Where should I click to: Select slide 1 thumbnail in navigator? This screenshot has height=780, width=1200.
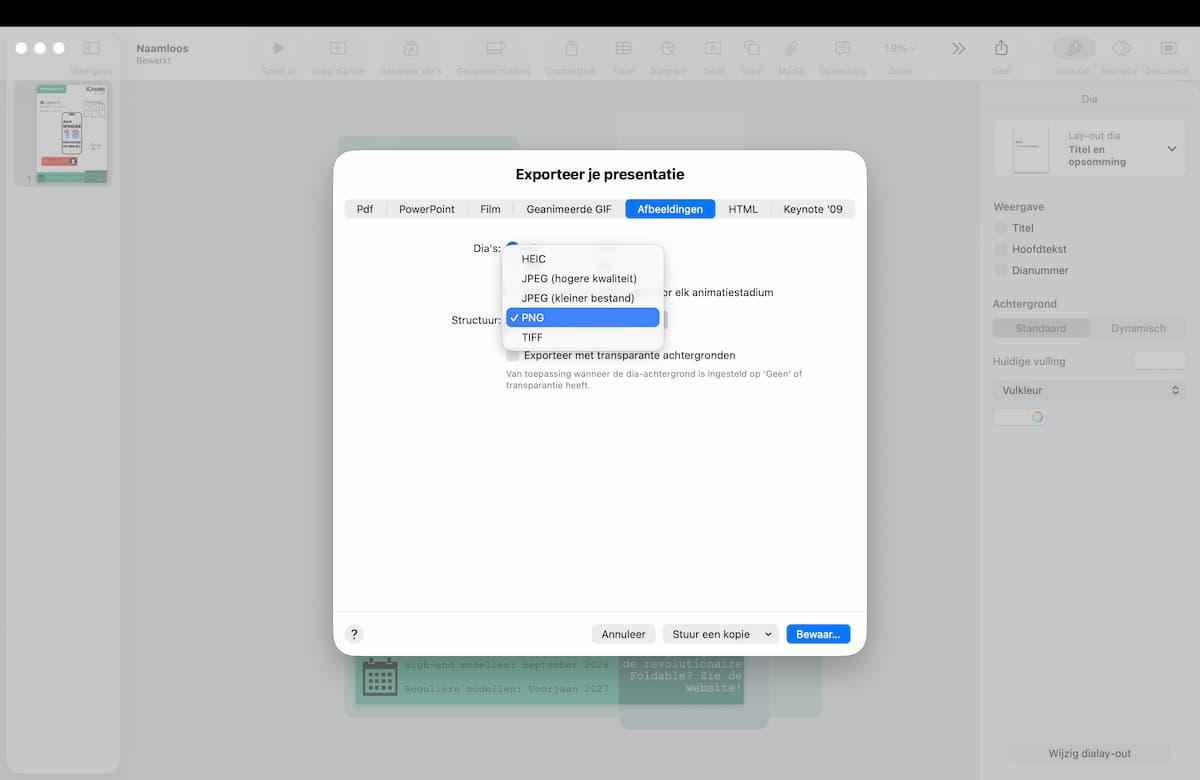click(x=71, y=134)
